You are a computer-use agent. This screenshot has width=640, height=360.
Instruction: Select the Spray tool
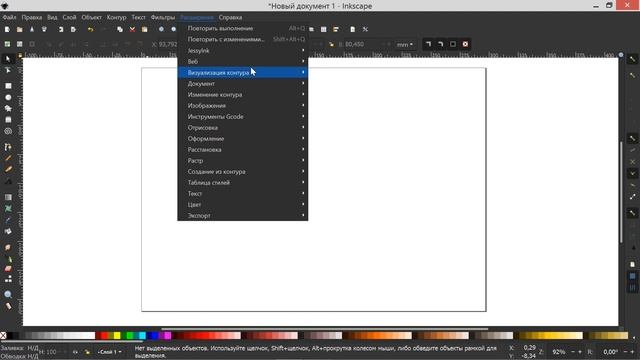point(8,259)
